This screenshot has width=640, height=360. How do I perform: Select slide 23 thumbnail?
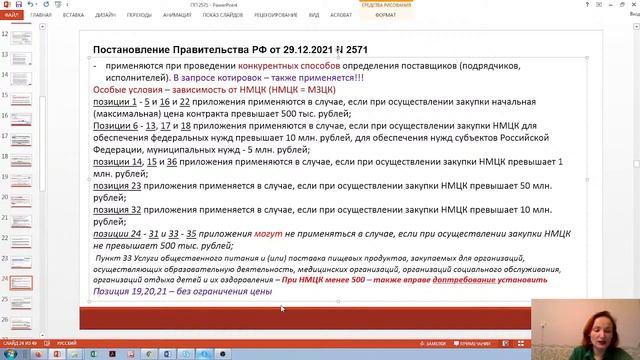21,262
